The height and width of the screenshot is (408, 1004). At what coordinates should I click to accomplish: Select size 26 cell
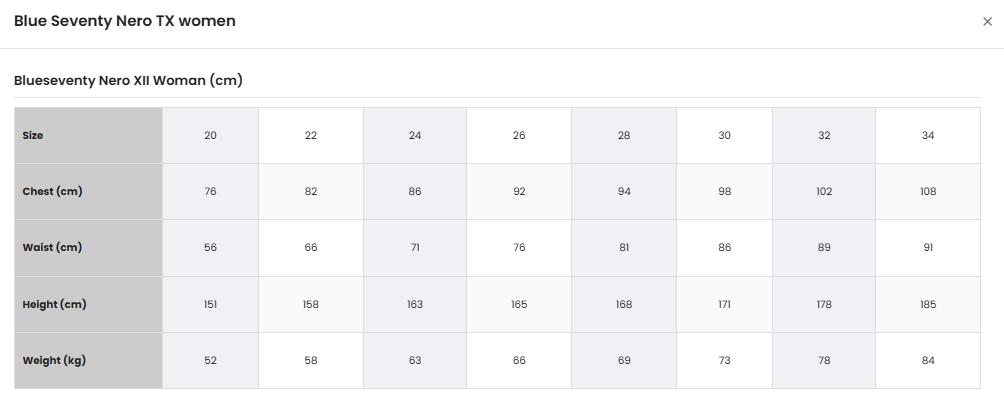tap(519, 135)
